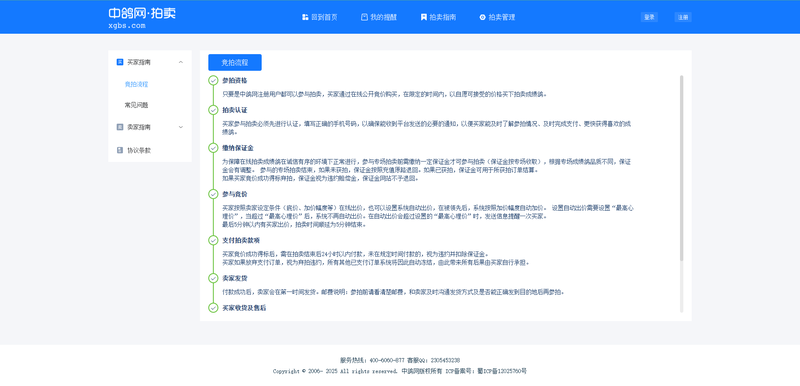Viewport: 800px width, 386px height.
Task: Click the check circle next to 支付拍卖款项
Action: click(213, 240)
